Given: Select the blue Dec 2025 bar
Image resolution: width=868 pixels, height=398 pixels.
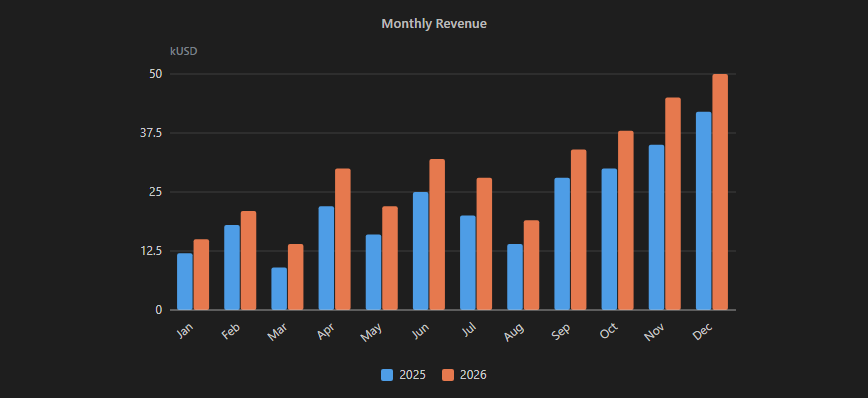Looking at the screenshot, I should tap(704, 211).
